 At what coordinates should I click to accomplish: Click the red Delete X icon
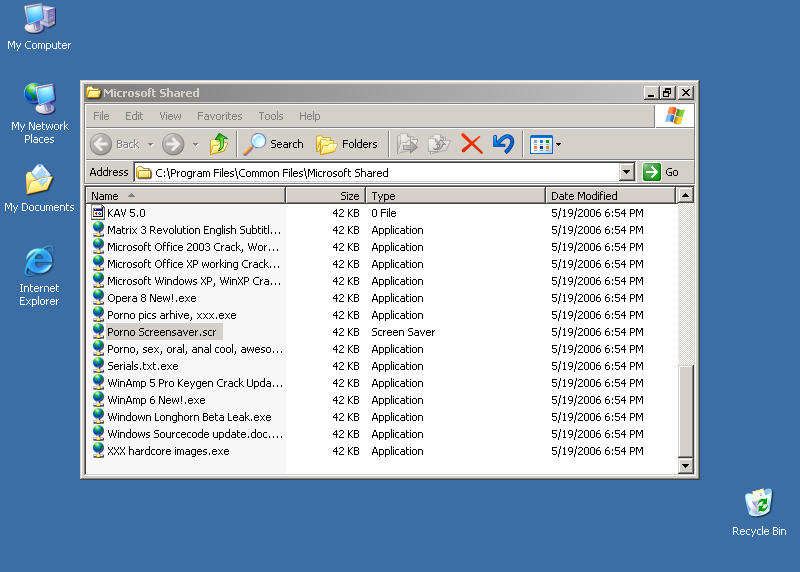(471, 144)
